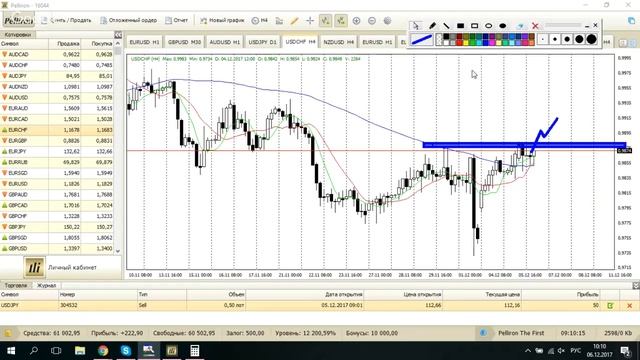Viewport: 640px width, 360px height.
Task: Select the AUDCAD quote row
Action: point(57,54)
